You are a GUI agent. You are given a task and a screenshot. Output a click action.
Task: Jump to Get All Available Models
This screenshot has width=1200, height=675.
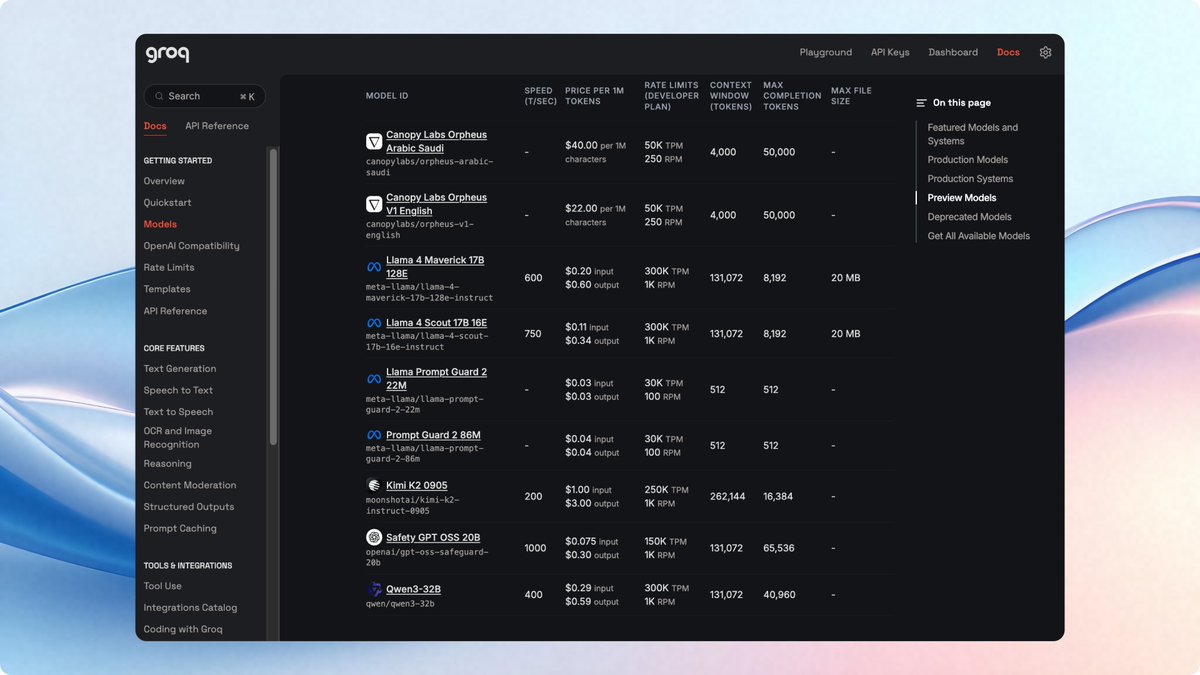tap(978, 236)
